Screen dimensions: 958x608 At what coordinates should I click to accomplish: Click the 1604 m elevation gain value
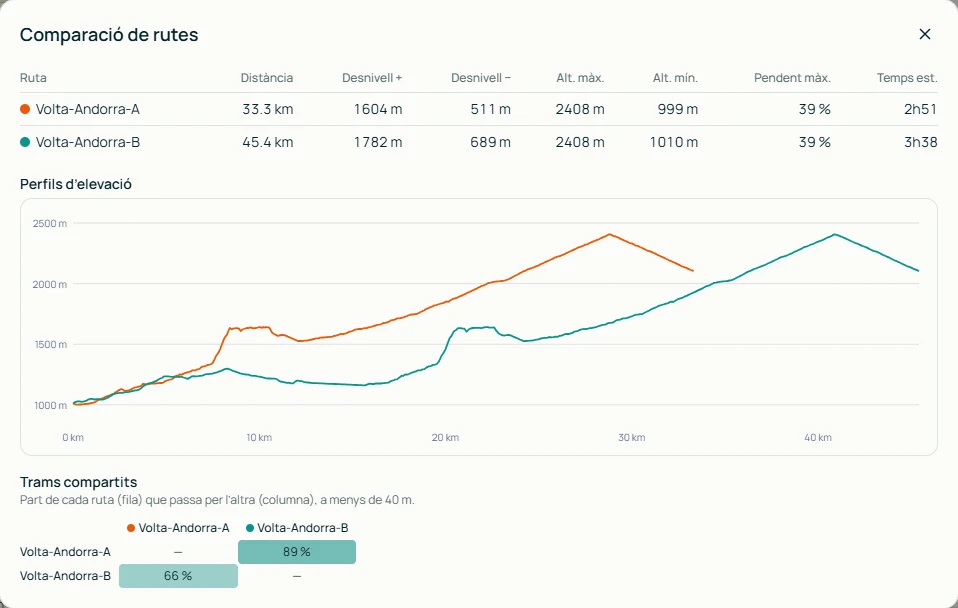pos(378,109)
